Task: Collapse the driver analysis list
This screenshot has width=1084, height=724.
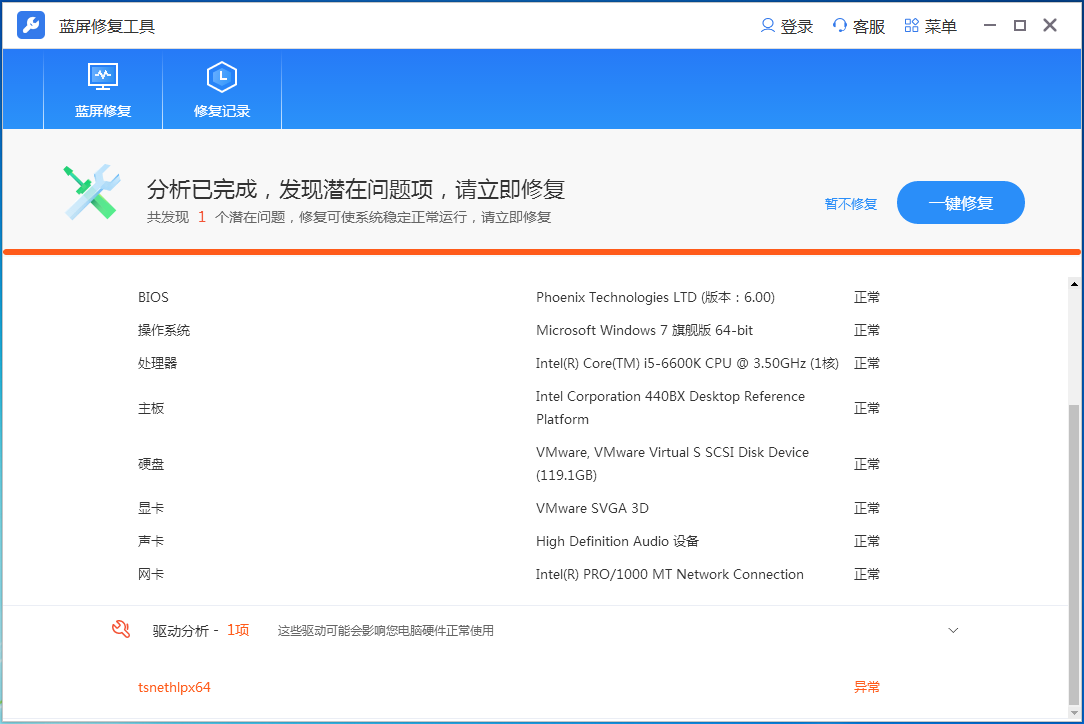Action: (x=953, y=630)
